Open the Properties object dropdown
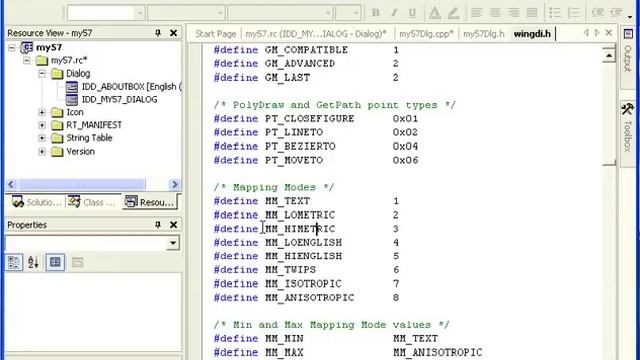The height and width of the screenshot is (360, 640). coord(173,243)
